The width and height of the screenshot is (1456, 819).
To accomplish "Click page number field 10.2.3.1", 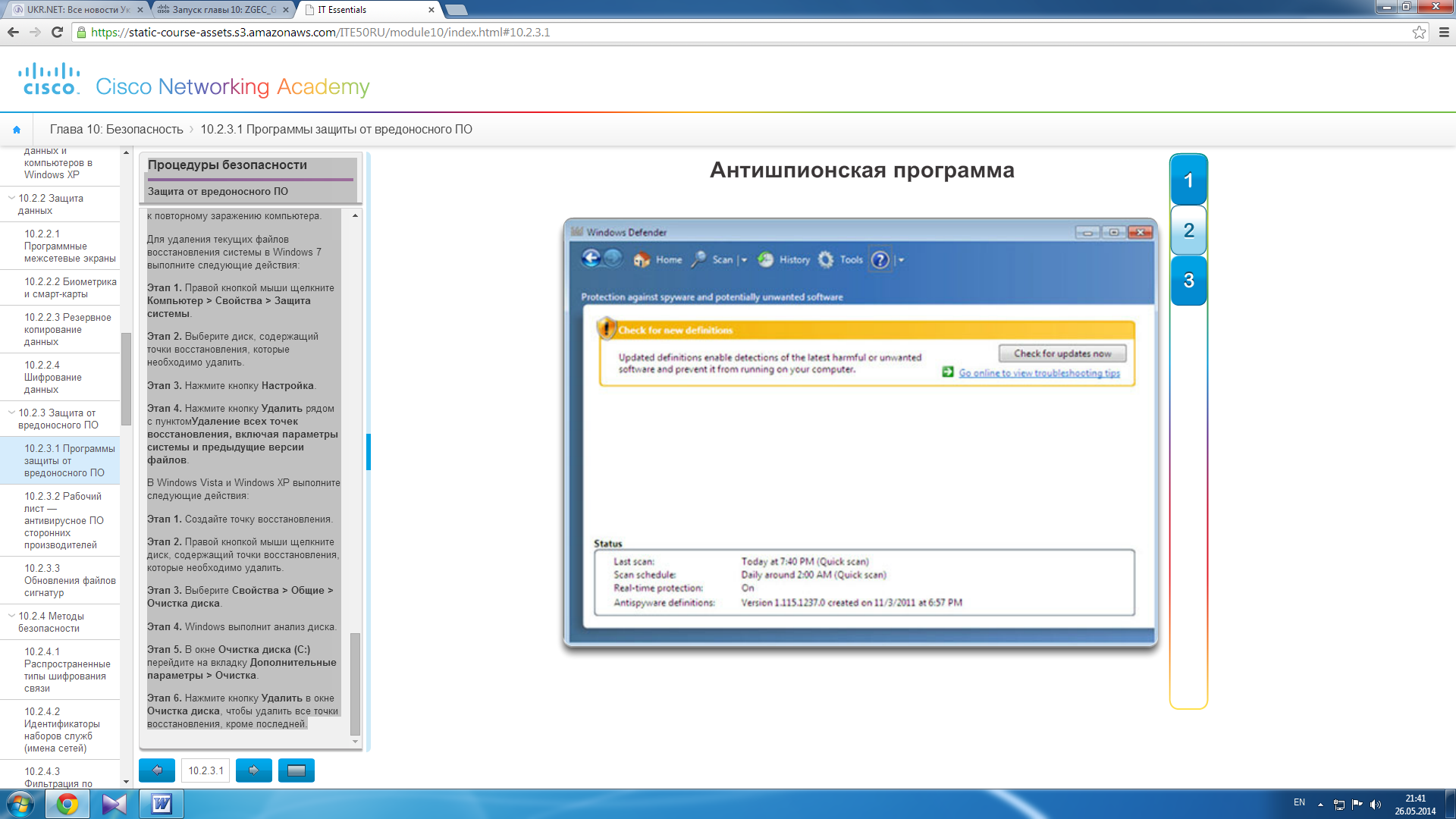I will [206, 770].
